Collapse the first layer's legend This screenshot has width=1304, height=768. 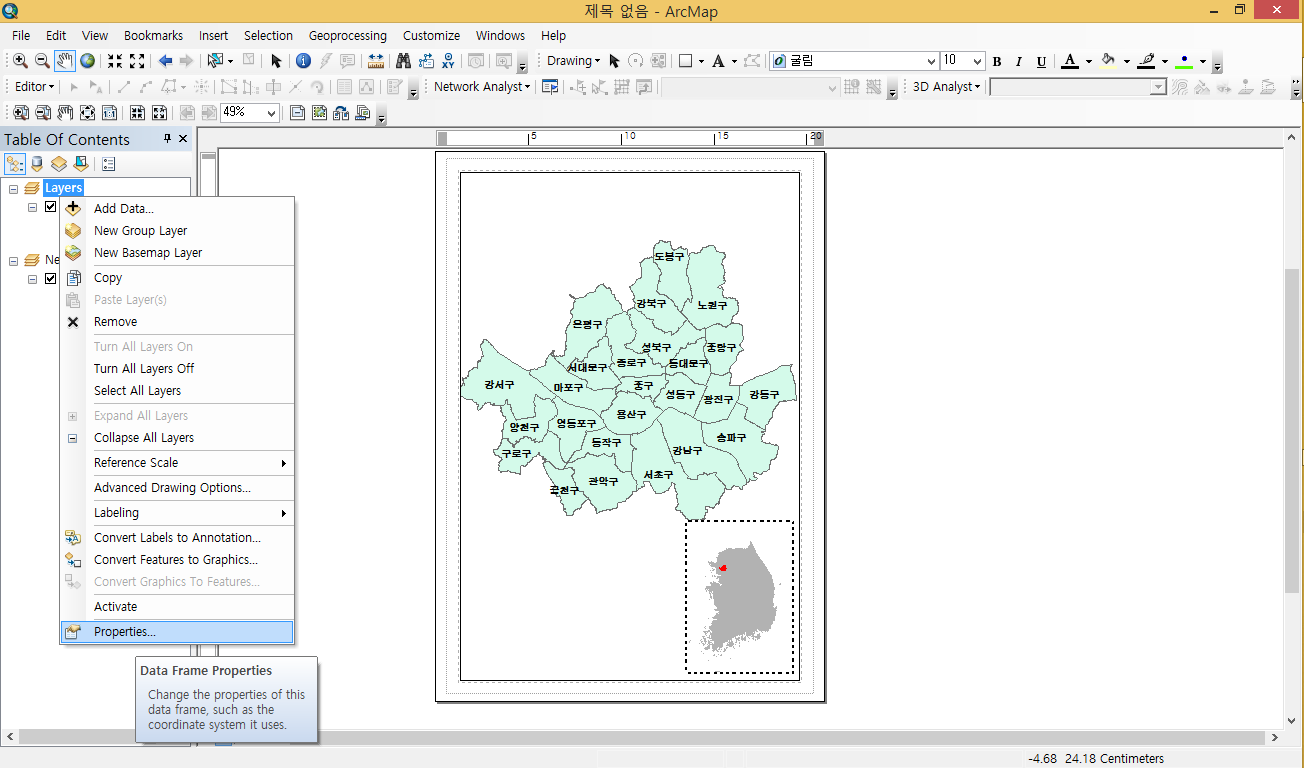click(33, 207)
